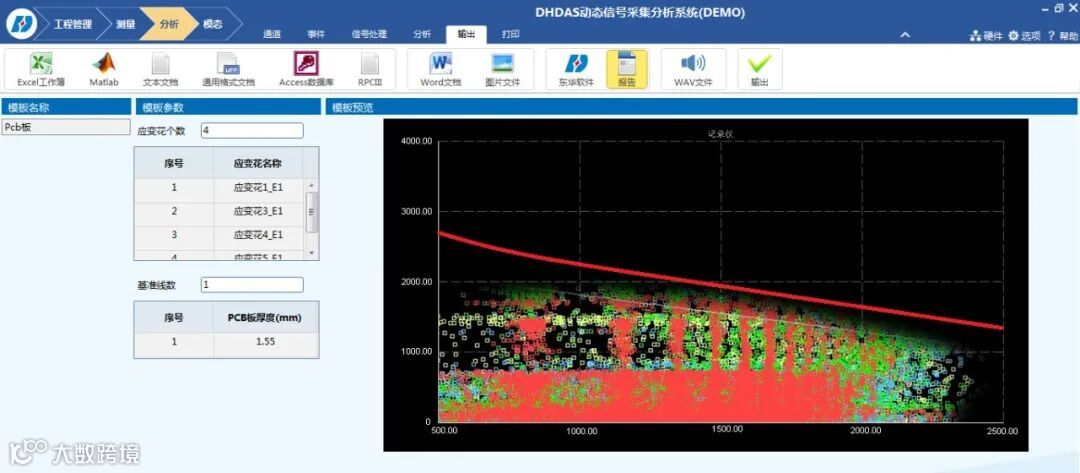Screen dimensions: 1080x473
Task: Switch to the 测量 workflow step
Action: (125, 24)
